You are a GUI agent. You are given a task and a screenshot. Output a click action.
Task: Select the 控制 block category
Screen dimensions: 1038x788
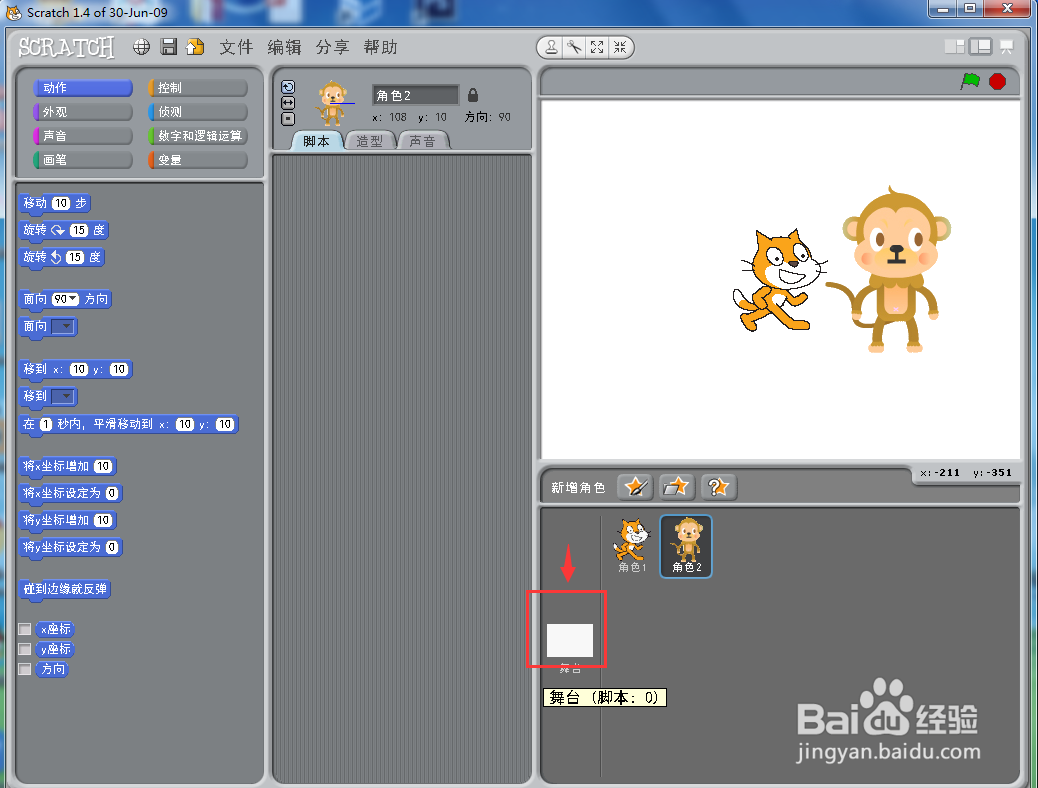[x=198, y=87]
